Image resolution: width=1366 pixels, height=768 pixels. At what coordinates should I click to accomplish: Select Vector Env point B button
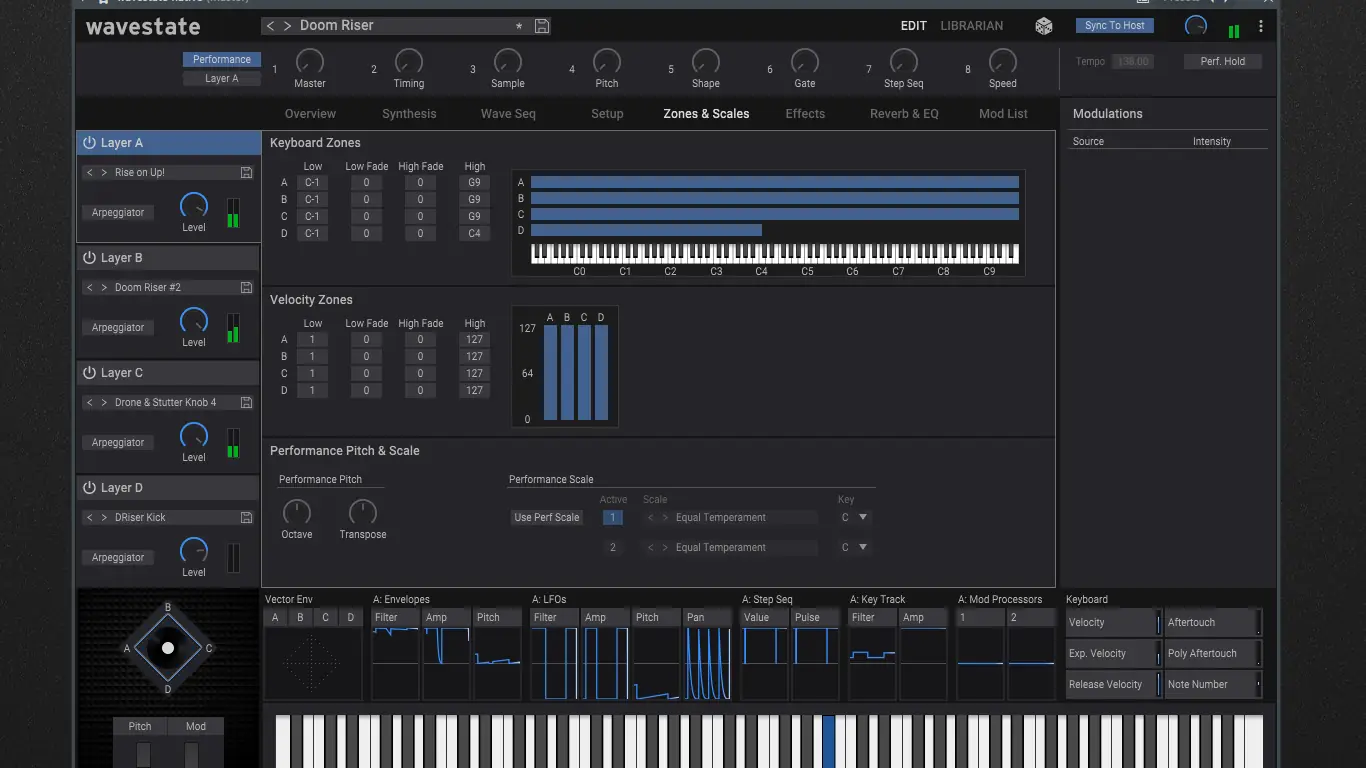[300, 618]
